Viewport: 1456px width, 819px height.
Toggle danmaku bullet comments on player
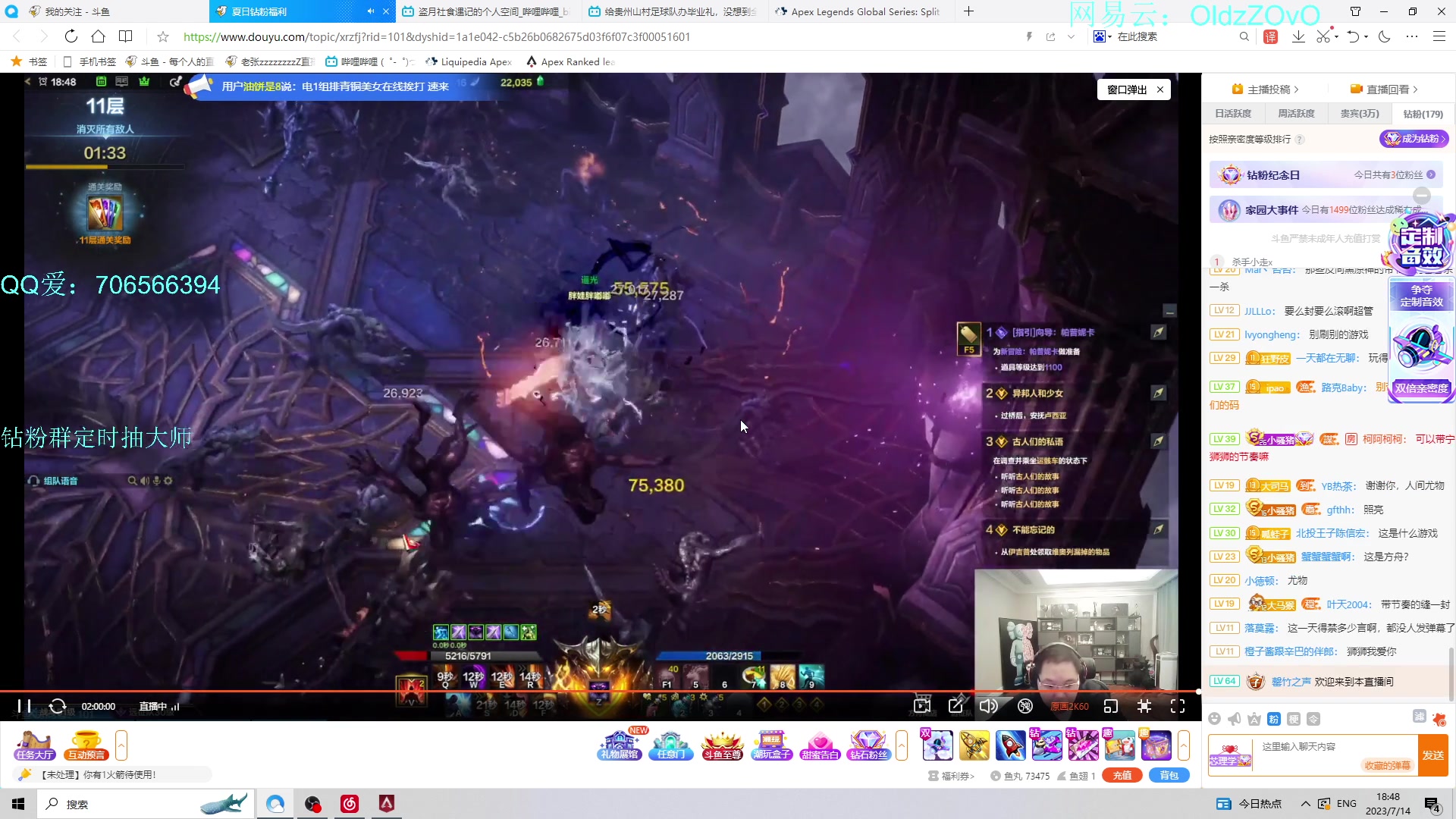[x=1025, y=706]
